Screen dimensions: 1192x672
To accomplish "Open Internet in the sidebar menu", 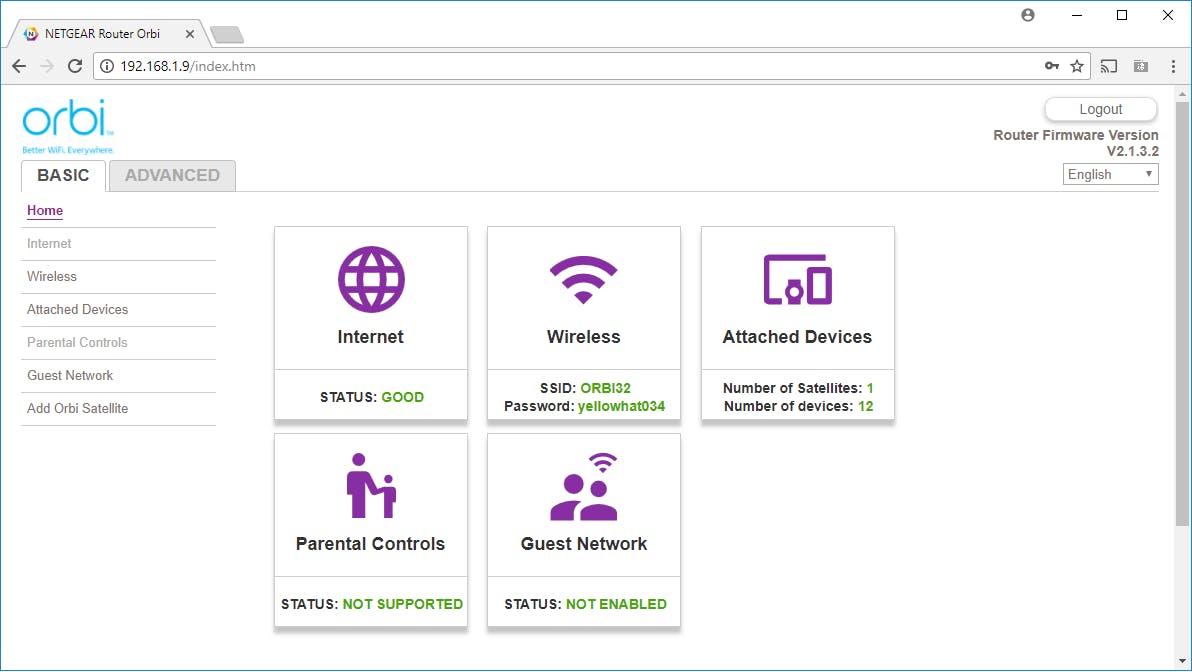I will point(49,243).
